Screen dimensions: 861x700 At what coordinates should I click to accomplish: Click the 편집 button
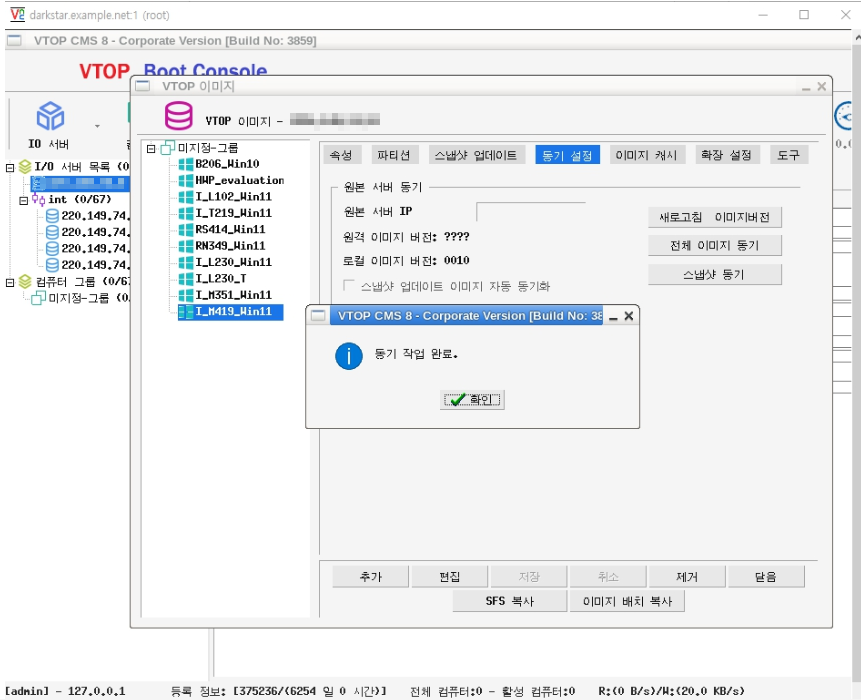coord(450,576)
